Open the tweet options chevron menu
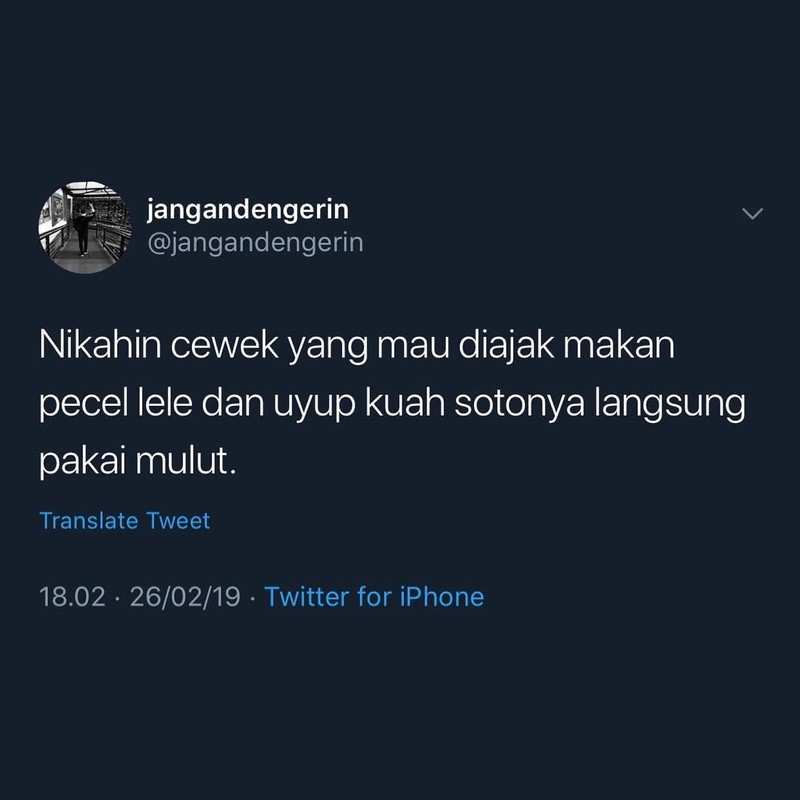The width and height of the screenshot is (800, 800). [x=753, y=213]
